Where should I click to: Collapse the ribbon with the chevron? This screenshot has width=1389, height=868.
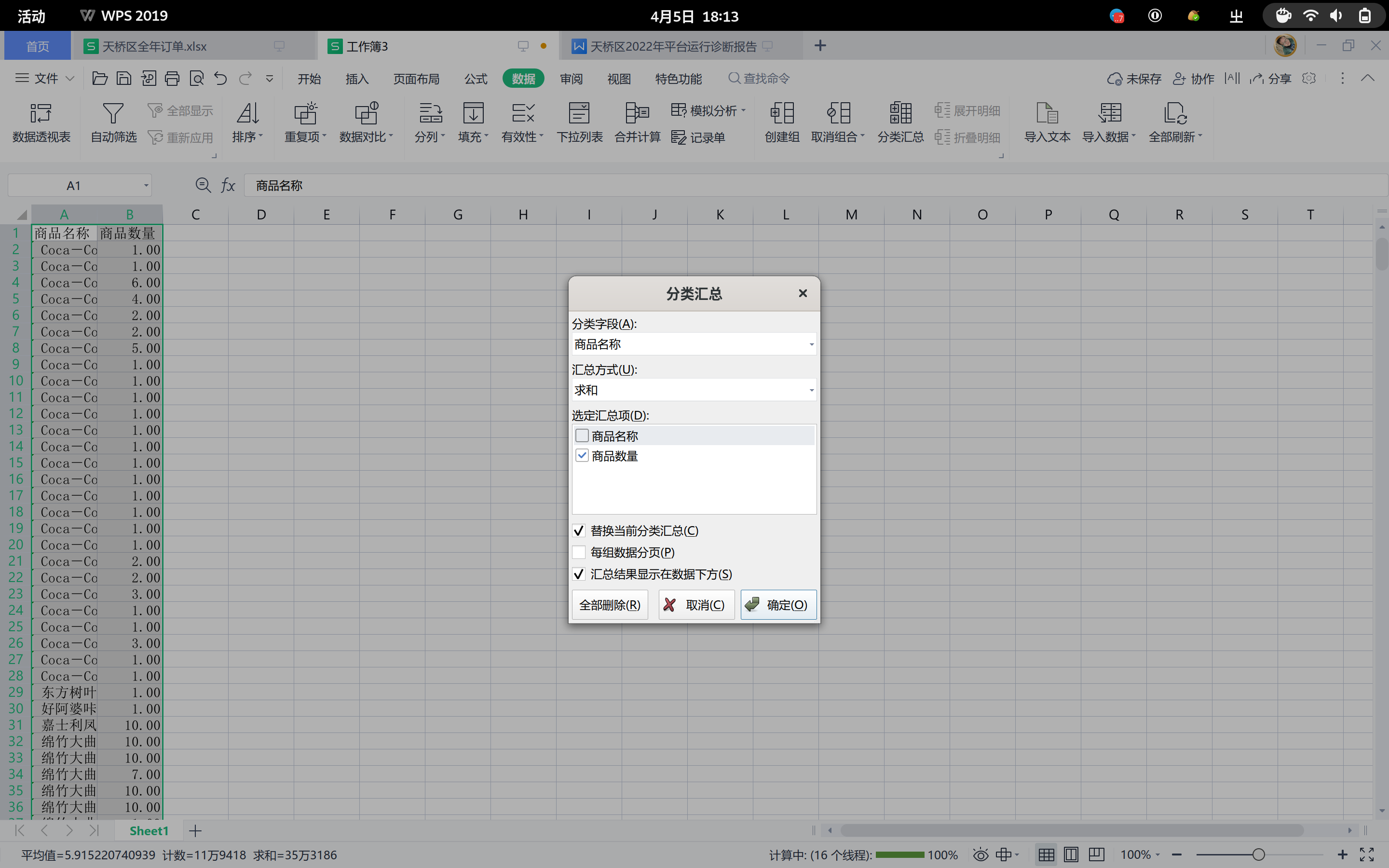(1367, 78)
